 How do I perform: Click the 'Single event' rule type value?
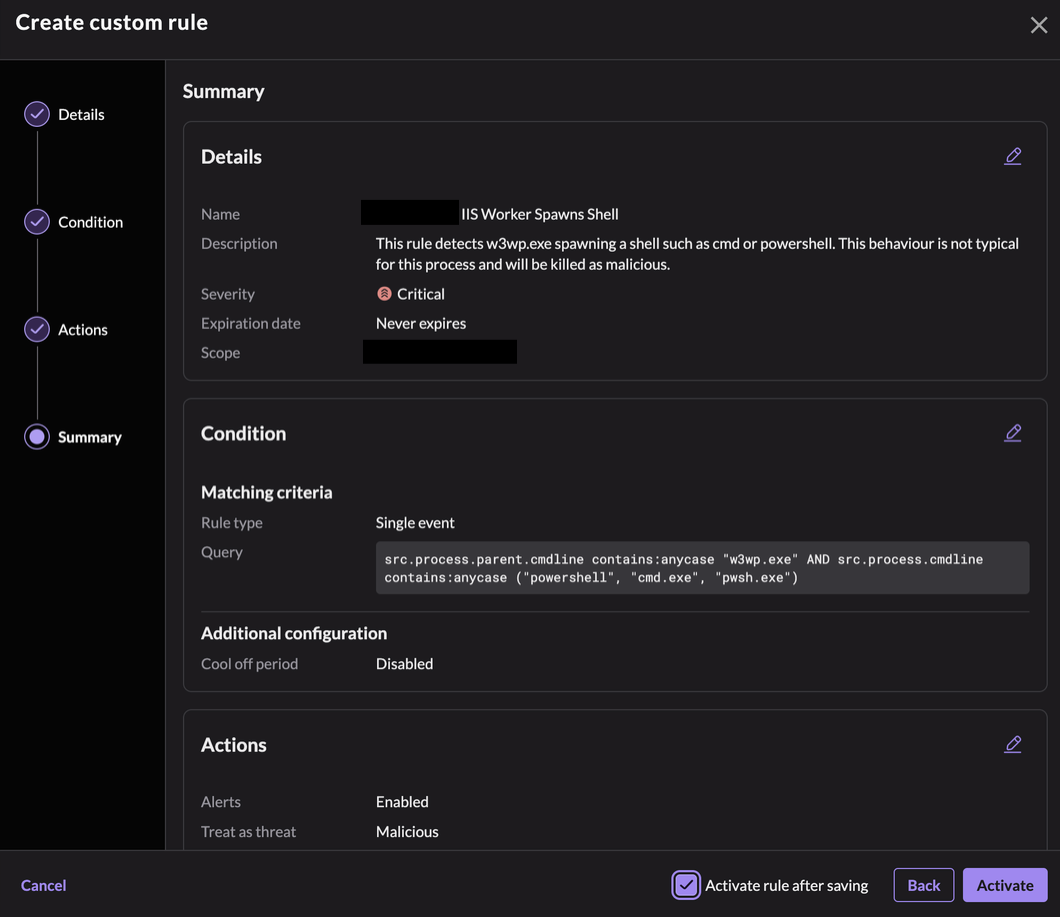(415, 523)
